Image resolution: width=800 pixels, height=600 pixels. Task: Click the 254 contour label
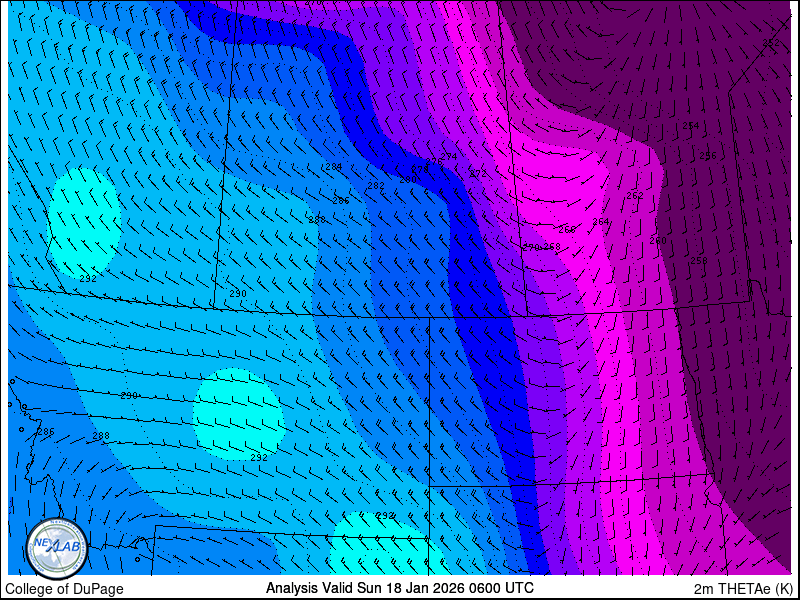click(x=691, y=126)
